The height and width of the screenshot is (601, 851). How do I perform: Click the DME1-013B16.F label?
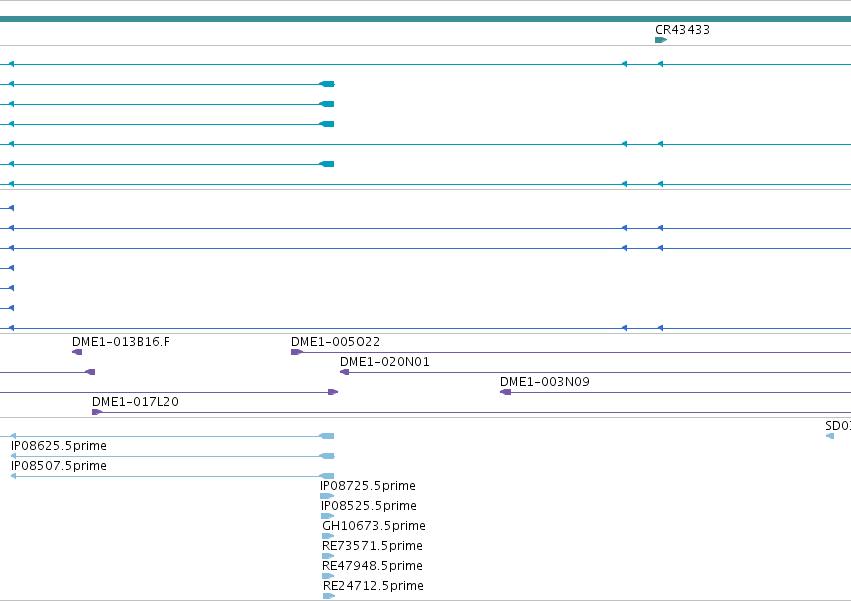click(x=120, y=342)
